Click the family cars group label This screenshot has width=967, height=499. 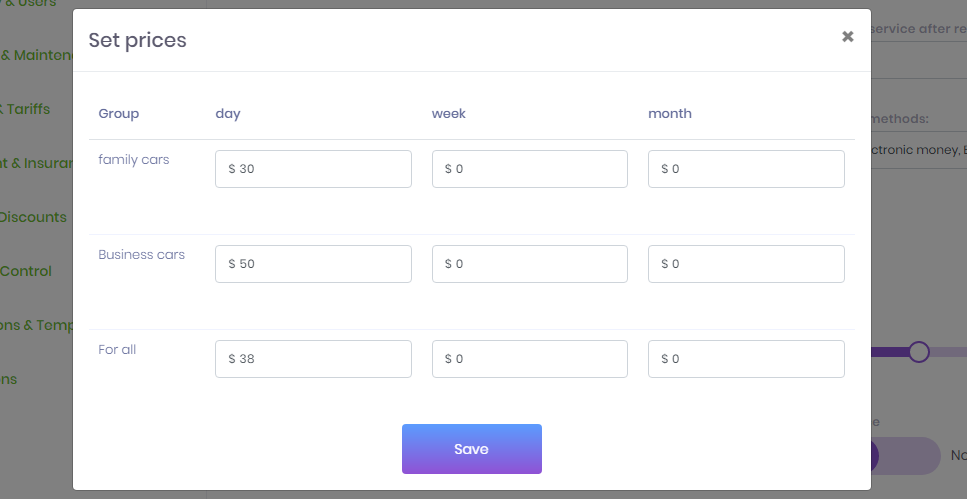[134, 160]
